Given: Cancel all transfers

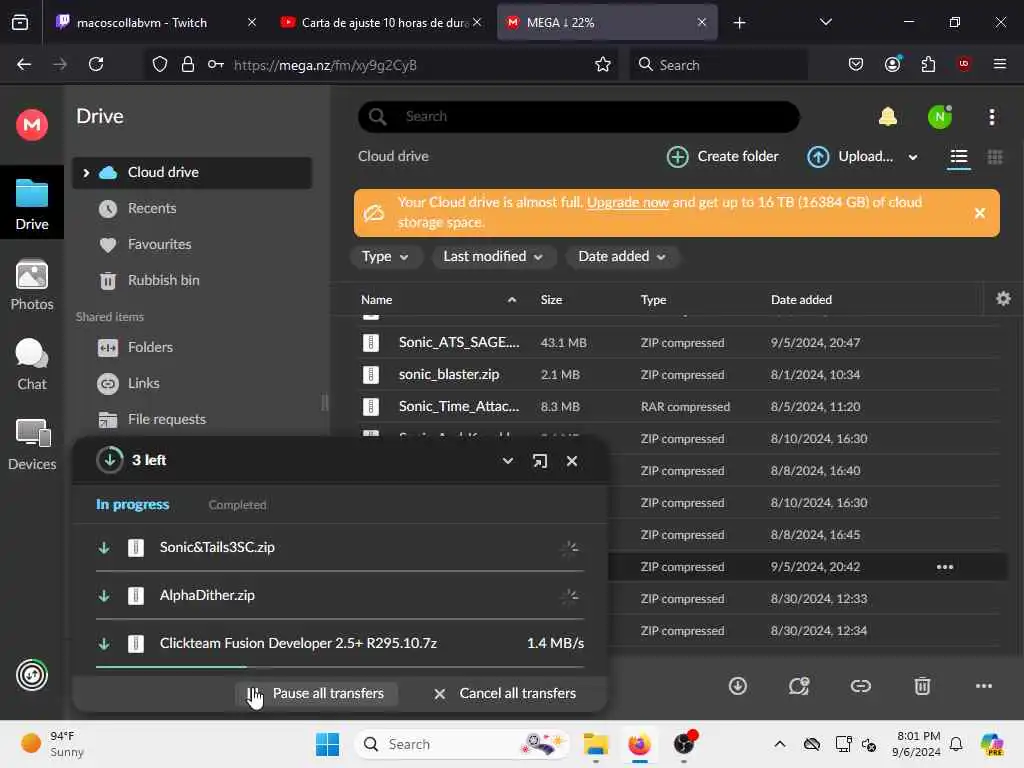Looking at the screenshot, I should coord(505,694).
